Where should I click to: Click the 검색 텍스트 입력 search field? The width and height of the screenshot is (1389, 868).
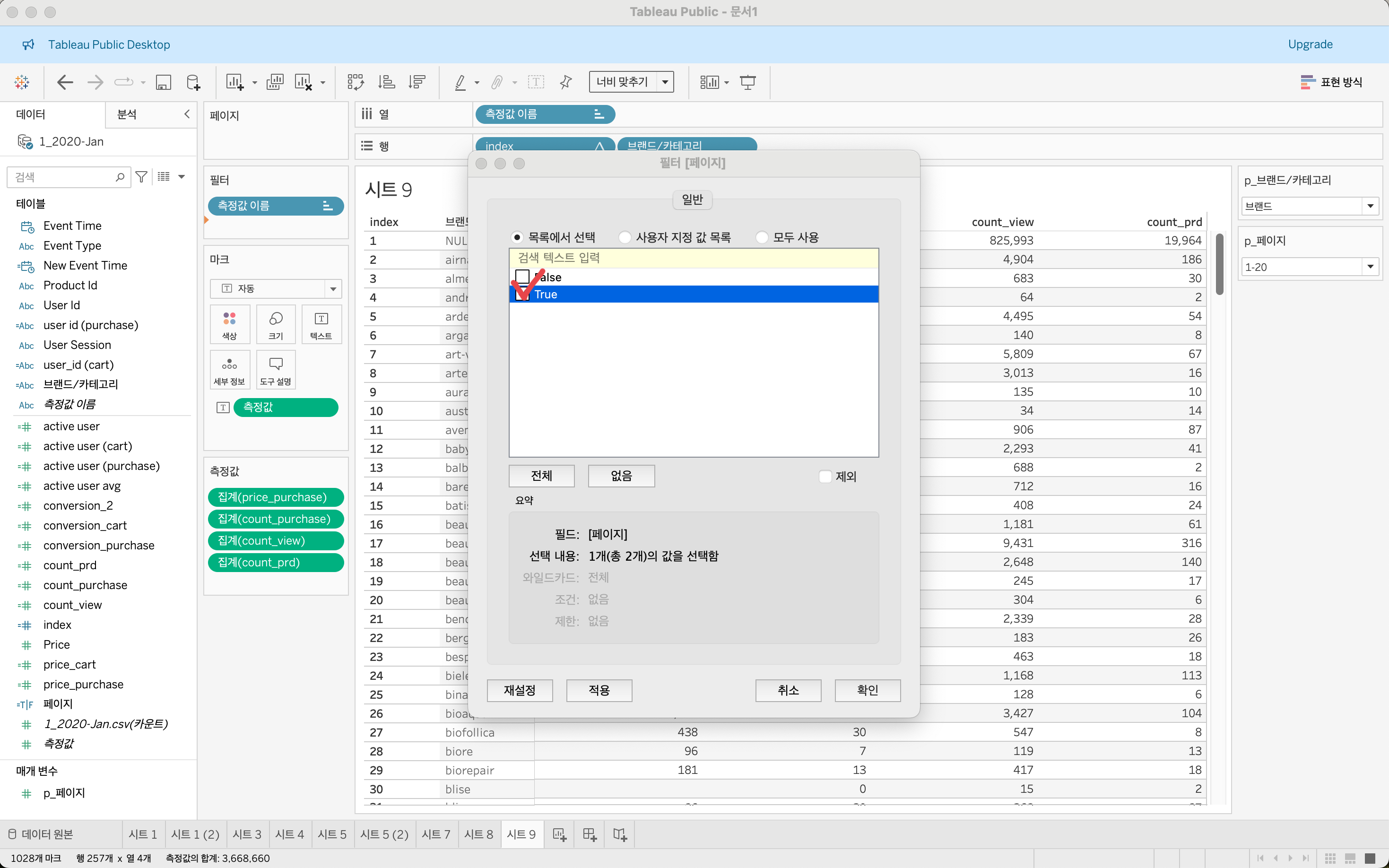point(694,258)
